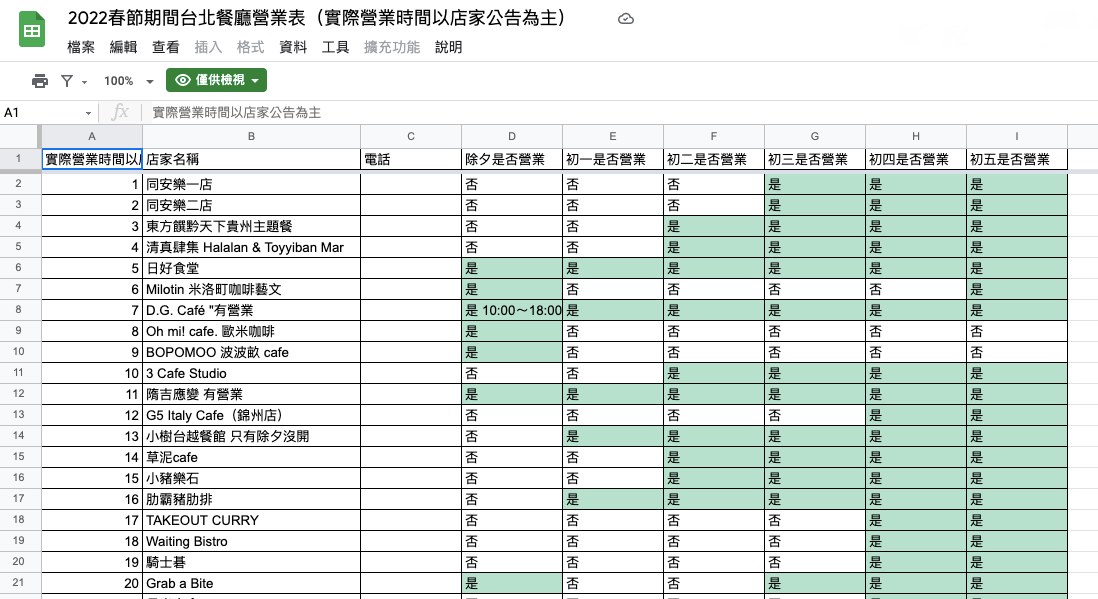
Task: Click the filter funnel icon
Action: pyautogui.click(x=67, y=81)
